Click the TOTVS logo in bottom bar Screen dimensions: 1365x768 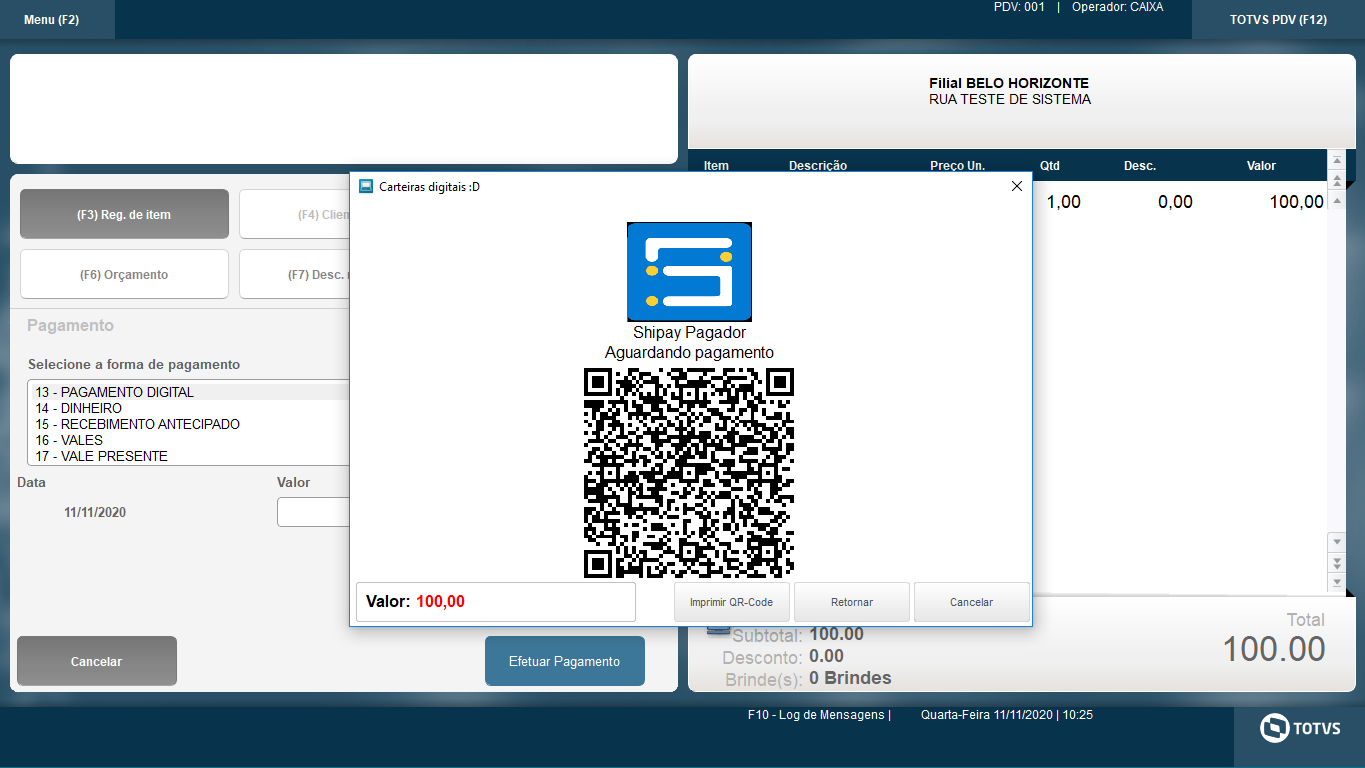pyautogui.click(x=1299, y=728)
